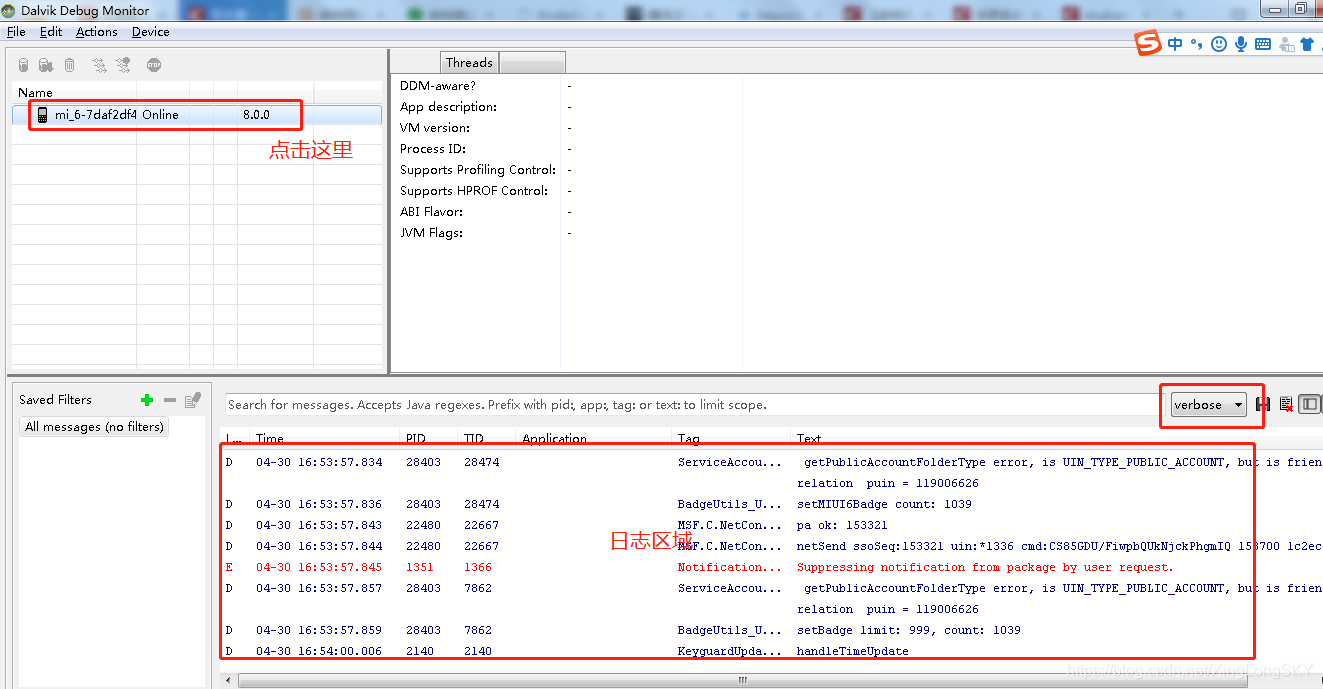
Task: Switch Chinese/English mode on the Sogou toolbar
Action: tap(1175, 44)
